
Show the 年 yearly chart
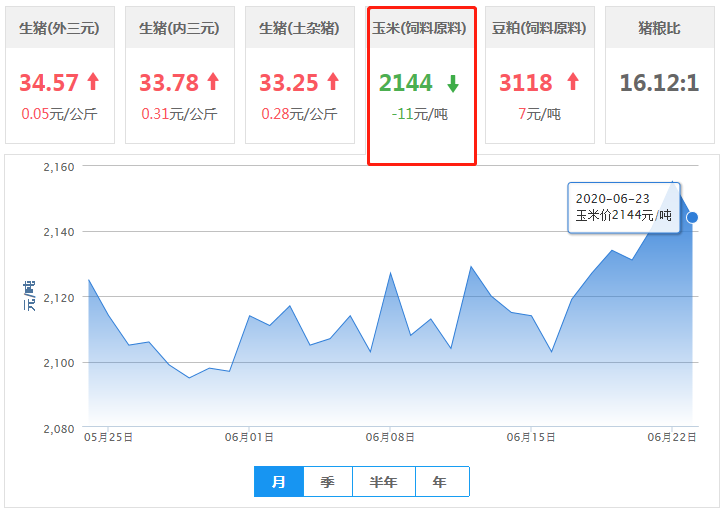pos(440,482)
